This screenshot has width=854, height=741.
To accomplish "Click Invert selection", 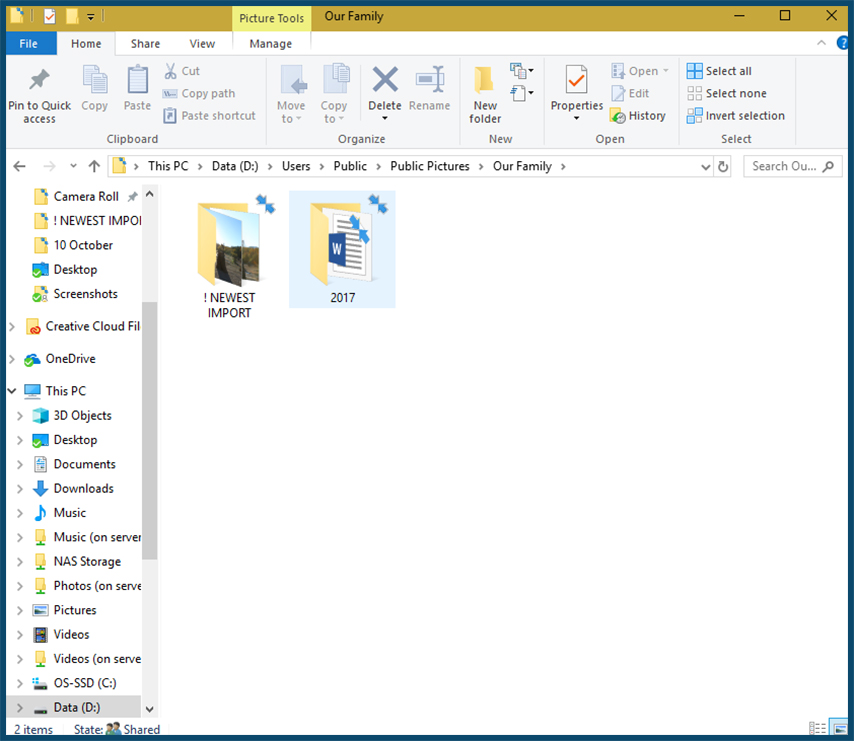I will (x=735, y=115).
